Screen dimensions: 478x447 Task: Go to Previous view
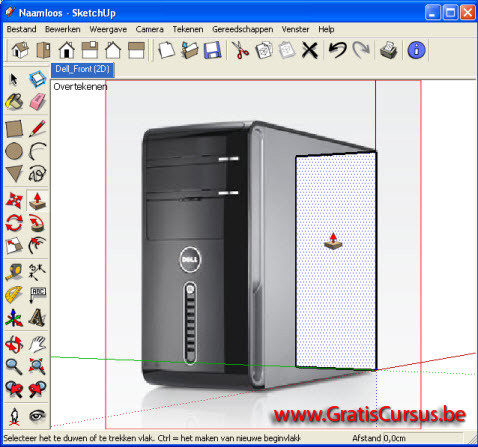(x=14, y=389)
